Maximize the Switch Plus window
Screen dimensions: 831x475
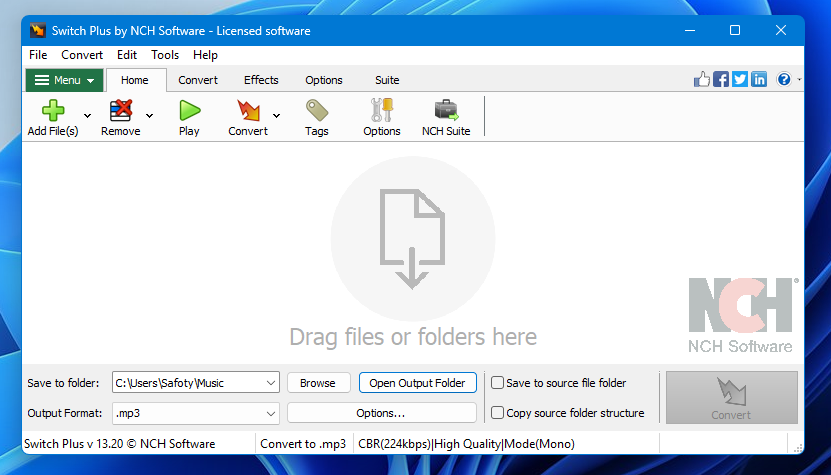[x=735, y=30]
